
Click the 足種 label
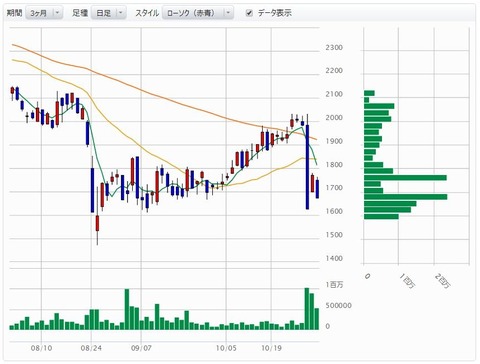(80, 13)
